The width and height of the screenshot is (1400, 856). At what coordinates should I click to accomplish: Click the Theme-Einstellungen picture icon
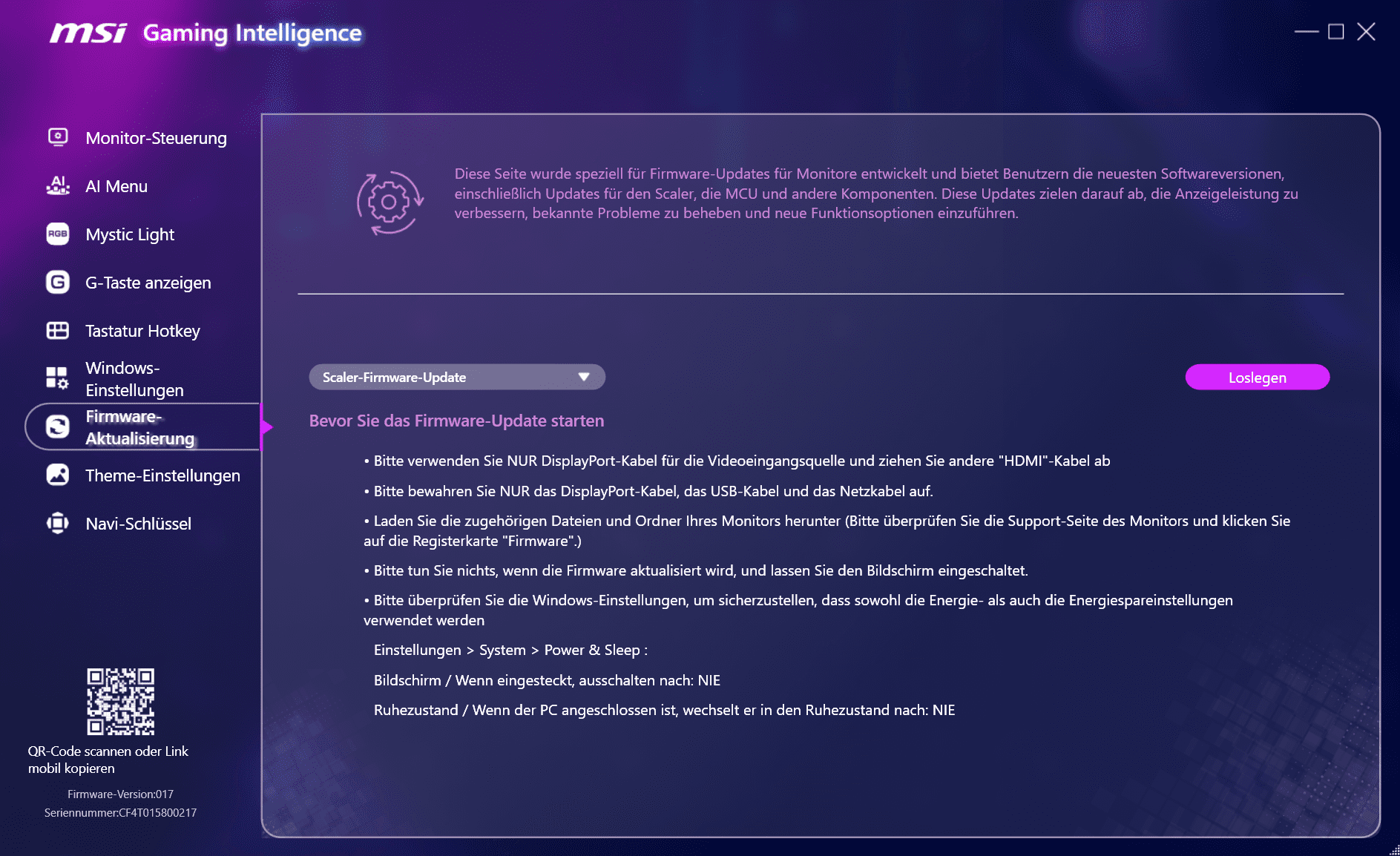coord(58,475)
